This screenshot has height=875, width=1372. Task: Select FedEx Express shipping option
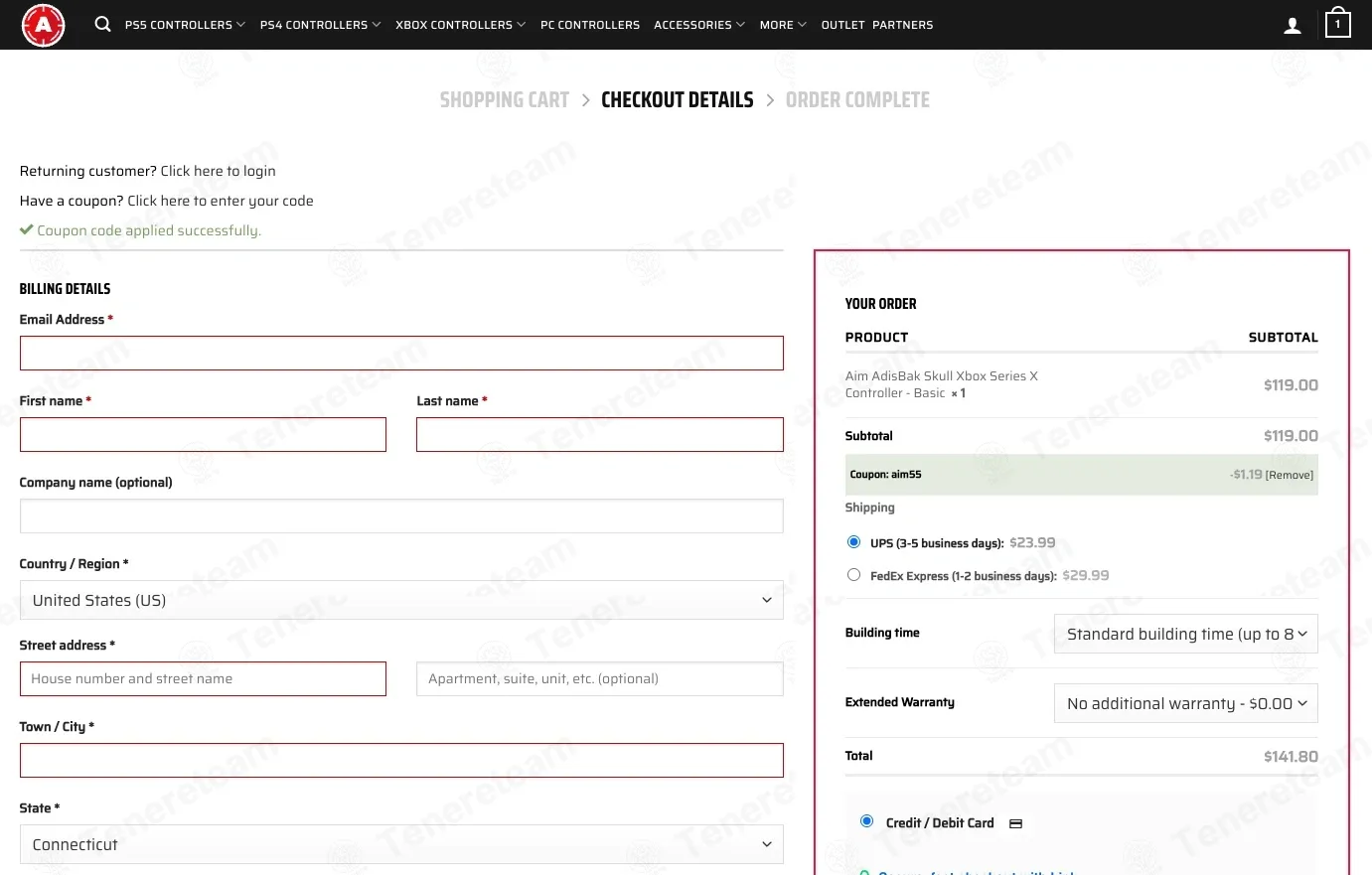click(x=853, y=575)
